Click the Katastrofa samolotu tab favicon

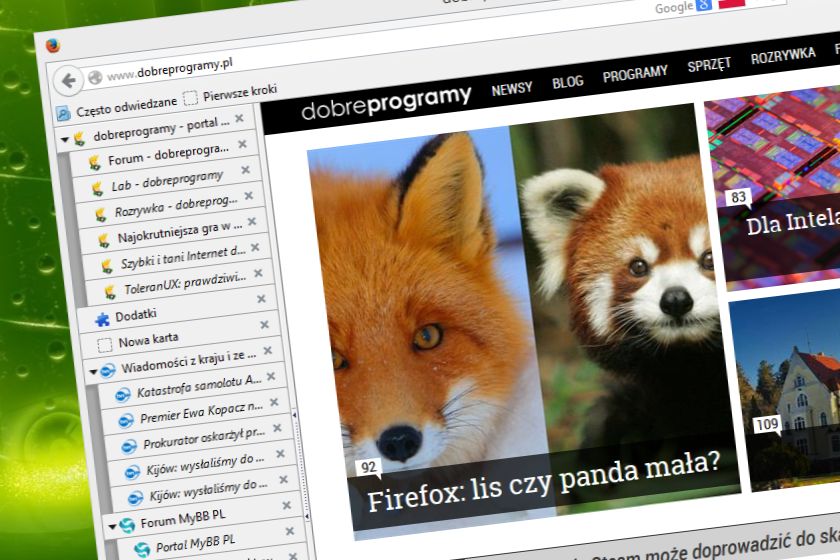coord(123,395)
